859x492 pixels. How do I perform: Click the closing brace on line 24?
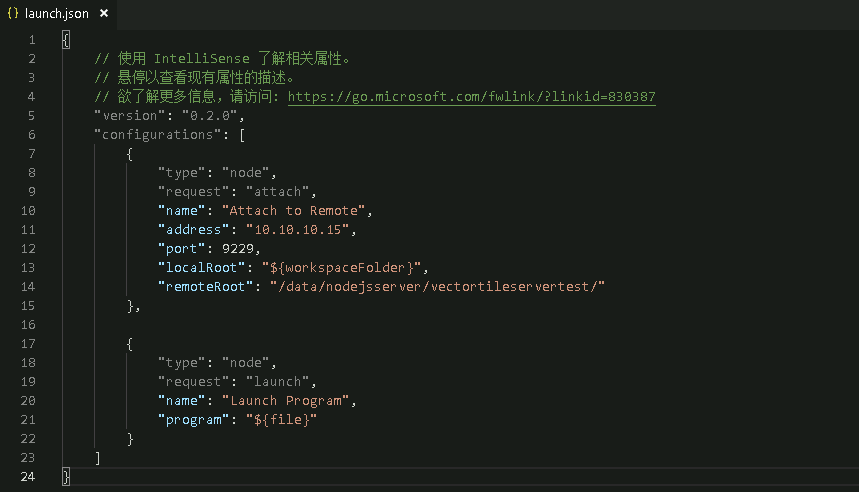click(66, 477)
